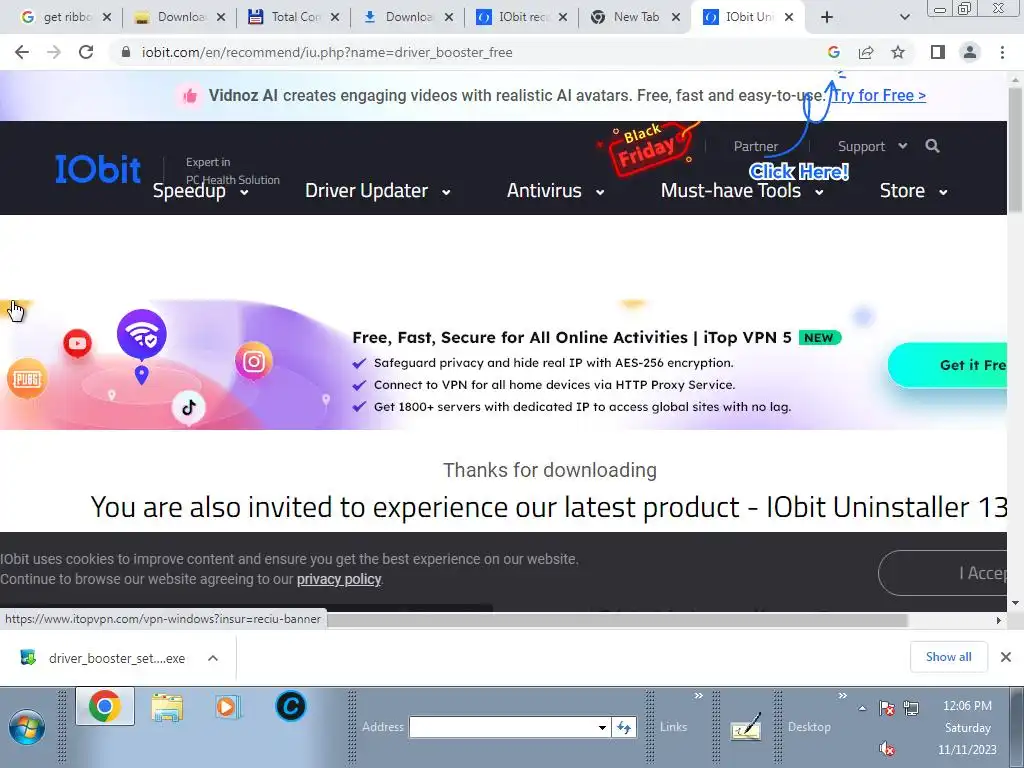
Task: Open the blue C app on taskbar
Action: (291, 706)
